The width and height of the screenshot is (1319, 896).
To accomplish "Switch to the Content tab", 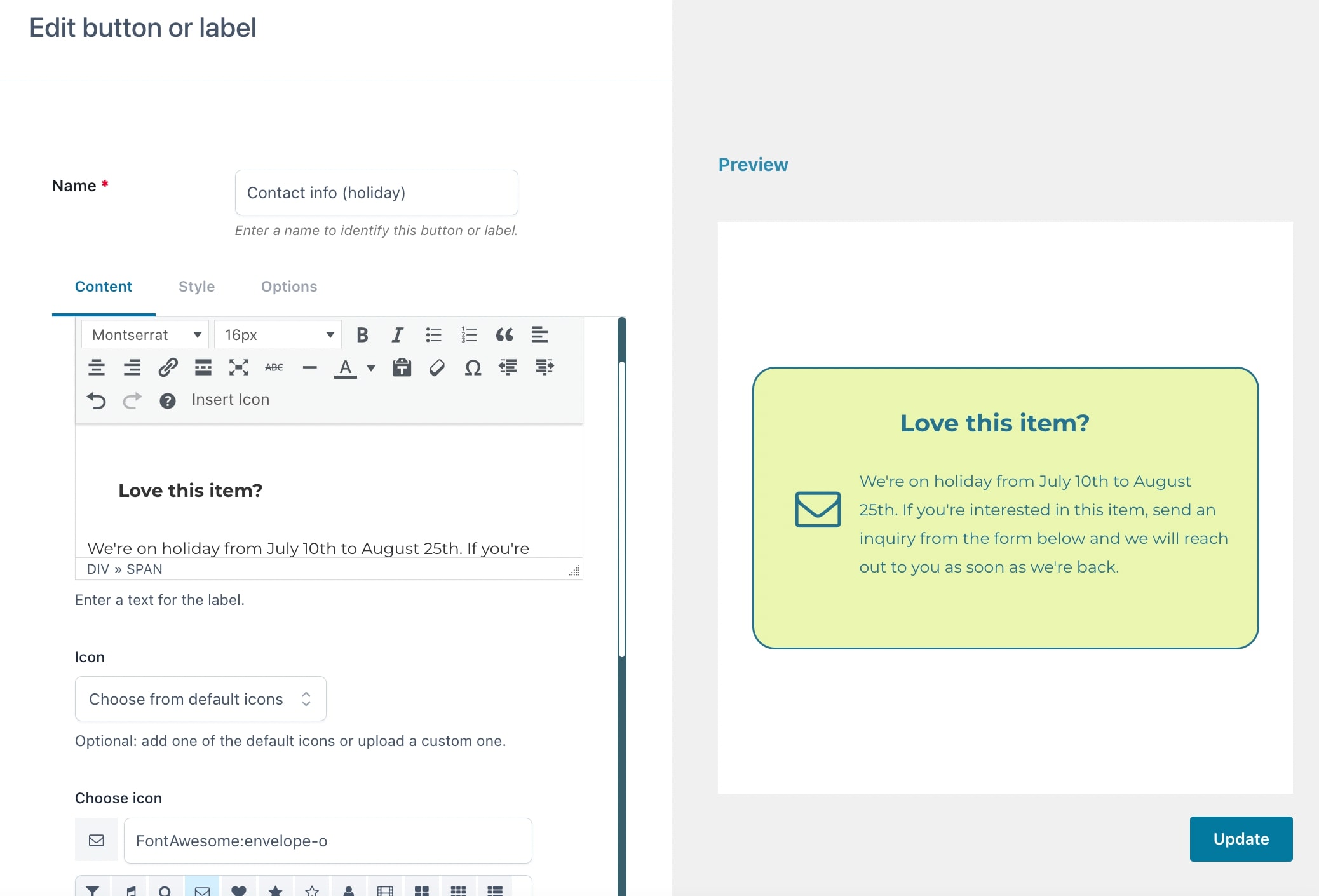I will coord(104,287).
